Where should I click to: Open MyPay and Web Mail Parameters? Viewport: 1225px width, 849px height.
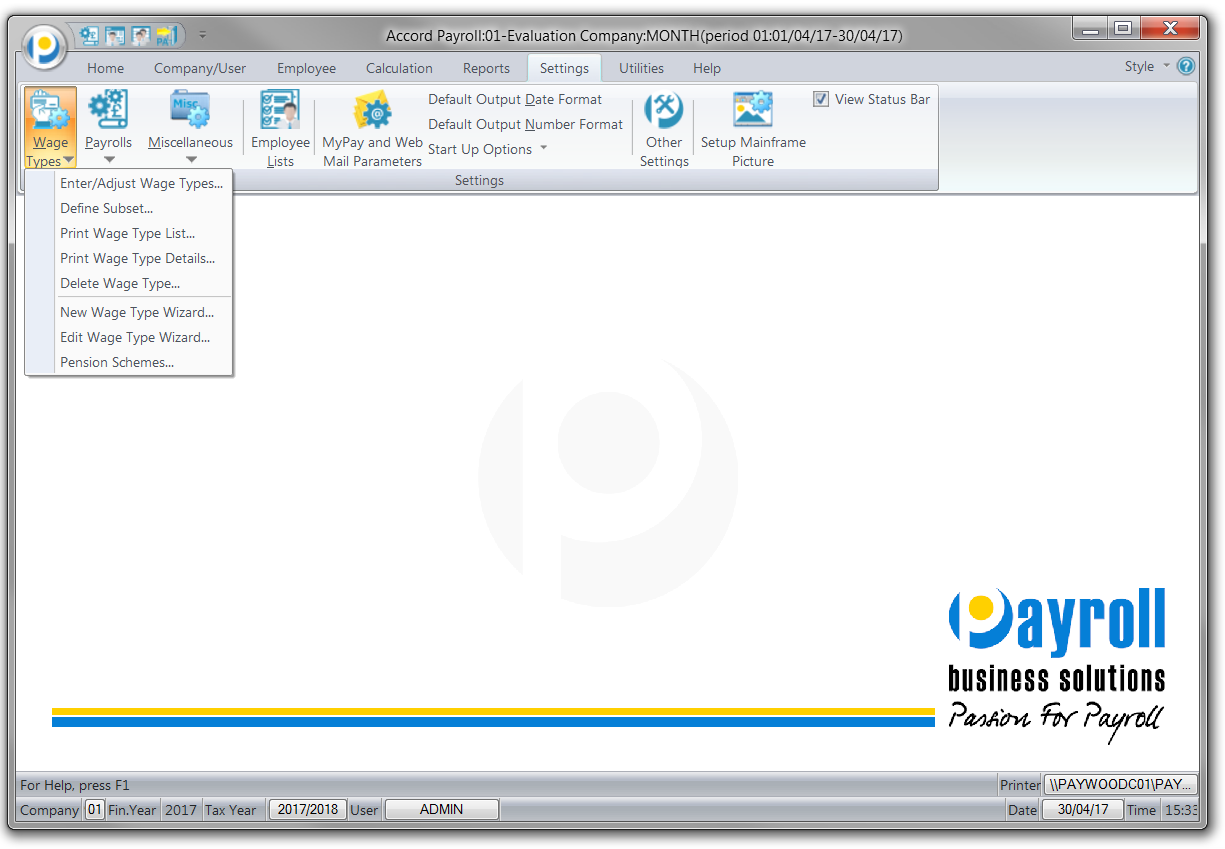(372, 129)
